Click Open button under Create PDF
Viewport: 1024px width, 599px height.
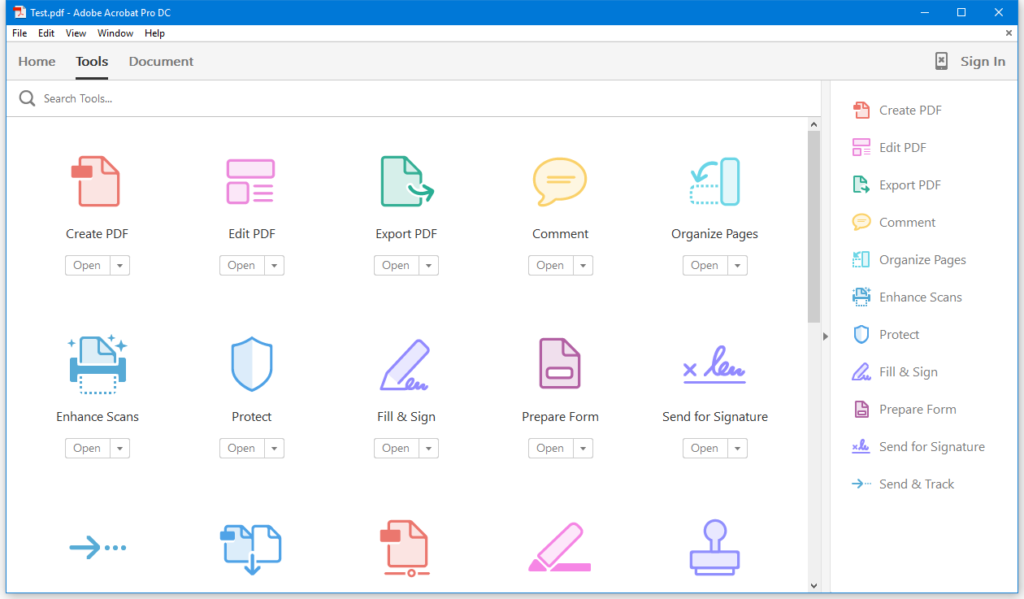(88, 265)
